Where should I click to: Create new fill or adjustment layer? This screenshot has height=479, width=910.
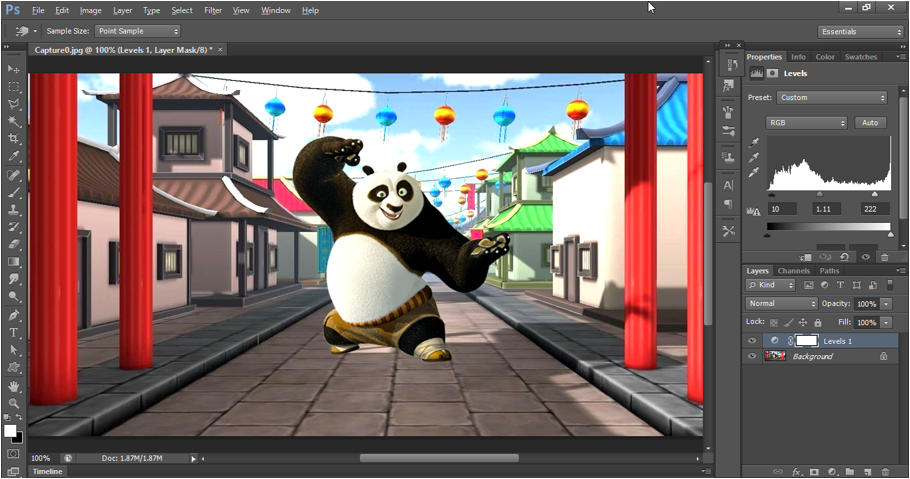[x=832, y=472]
